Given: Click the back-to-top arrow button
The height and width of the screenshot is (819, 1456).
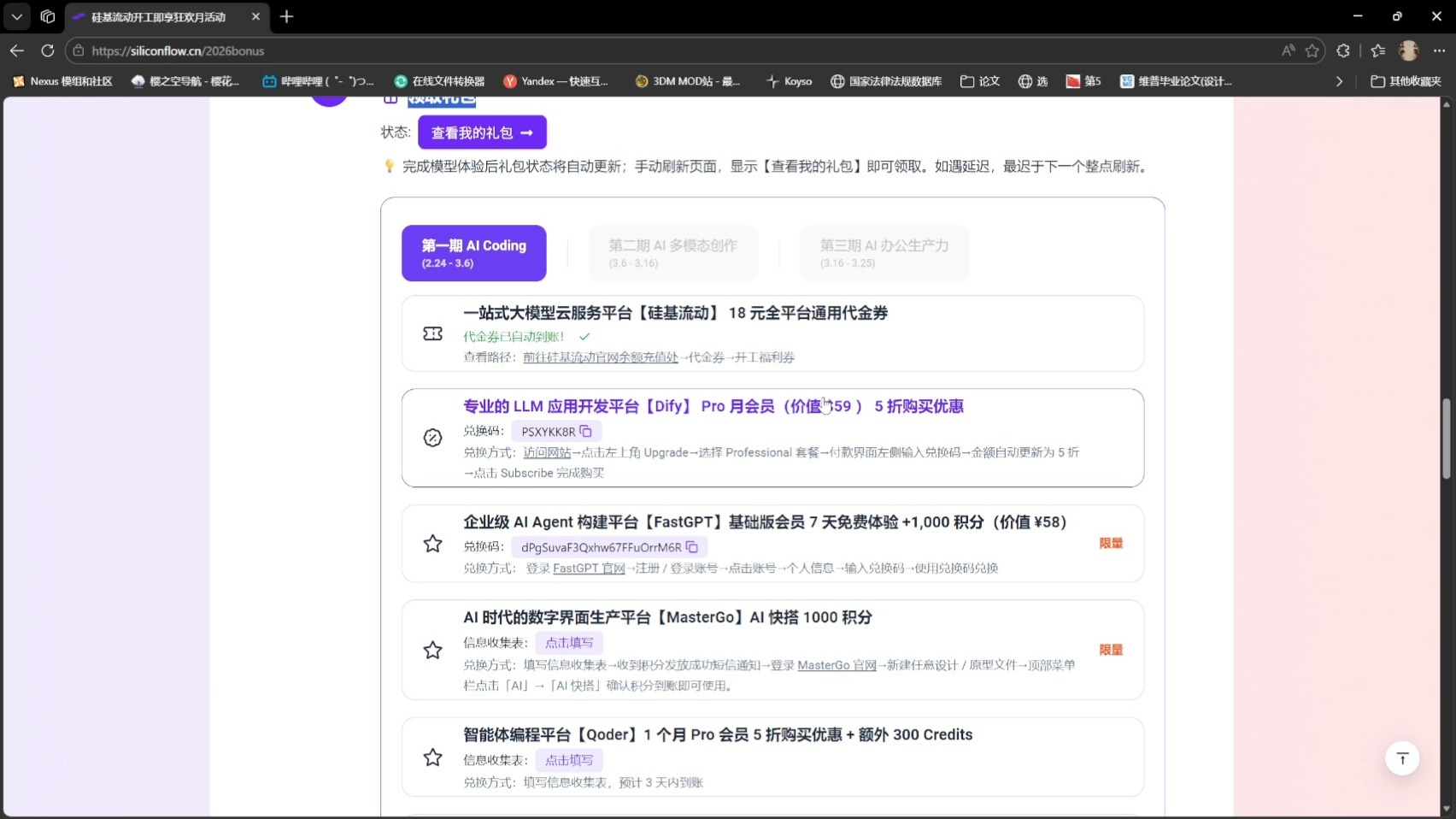Looking at the screenshot, I should [x=1402, y=758].
